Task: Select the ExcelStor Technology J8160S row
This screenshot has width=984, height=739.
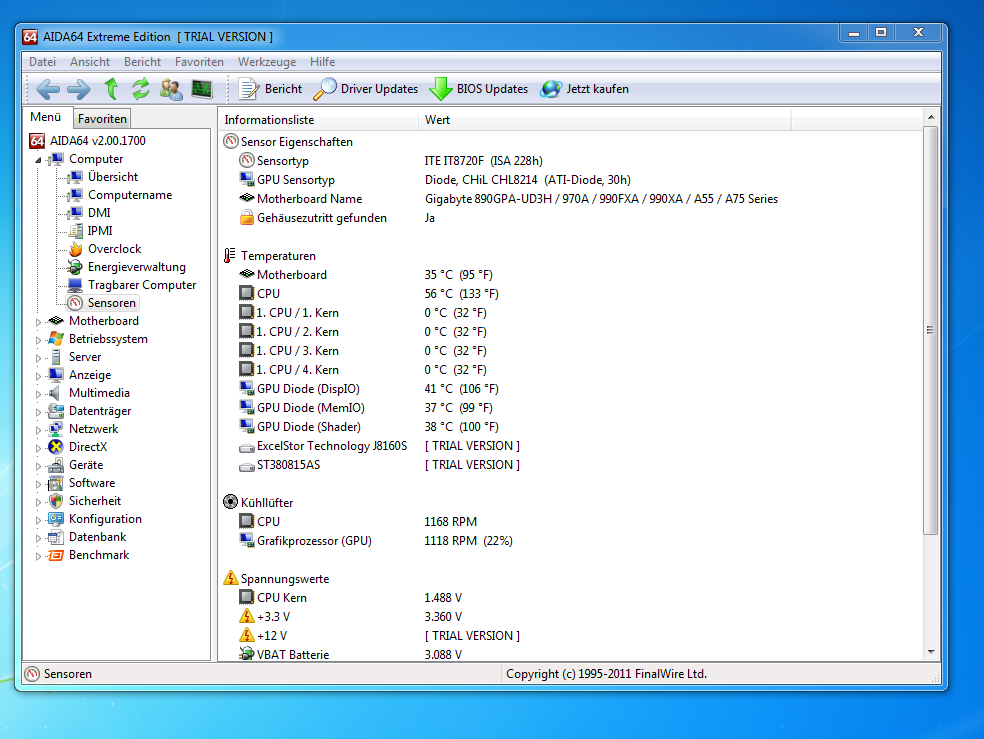Action: [x=571, y=446]
